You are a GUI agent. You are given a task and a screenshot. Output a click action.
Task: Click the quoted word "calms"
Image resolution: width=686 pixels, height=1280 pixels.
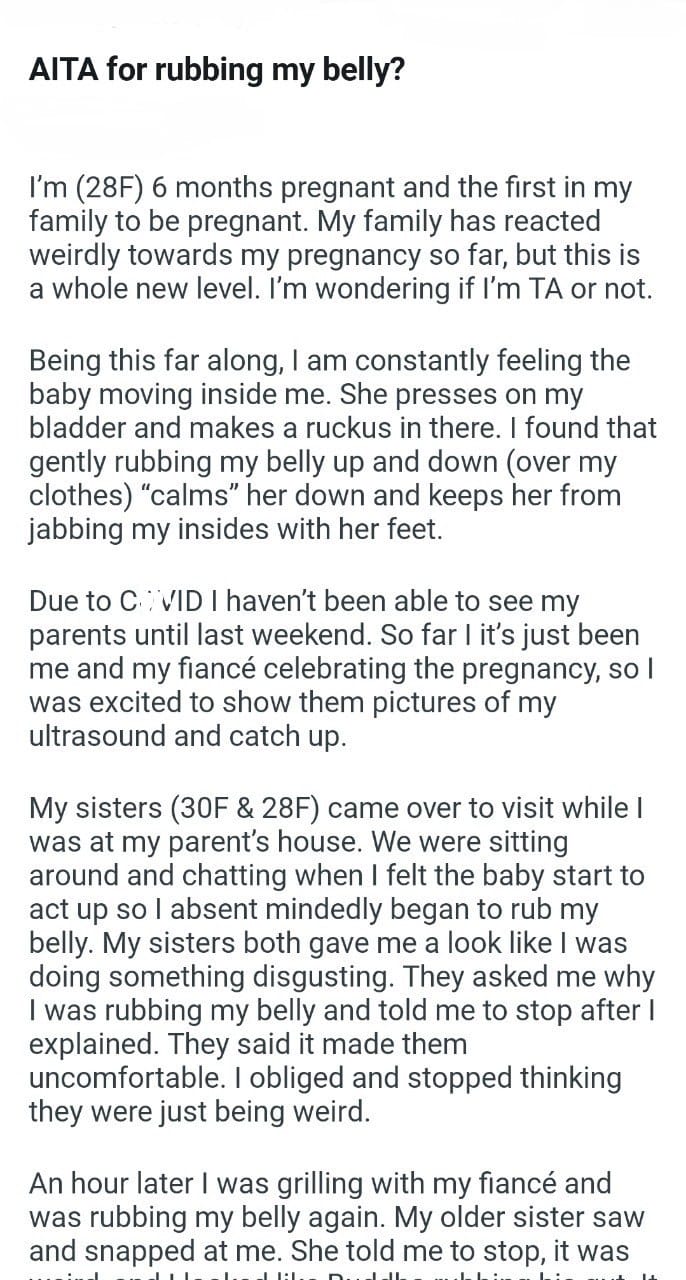(227, 496)
